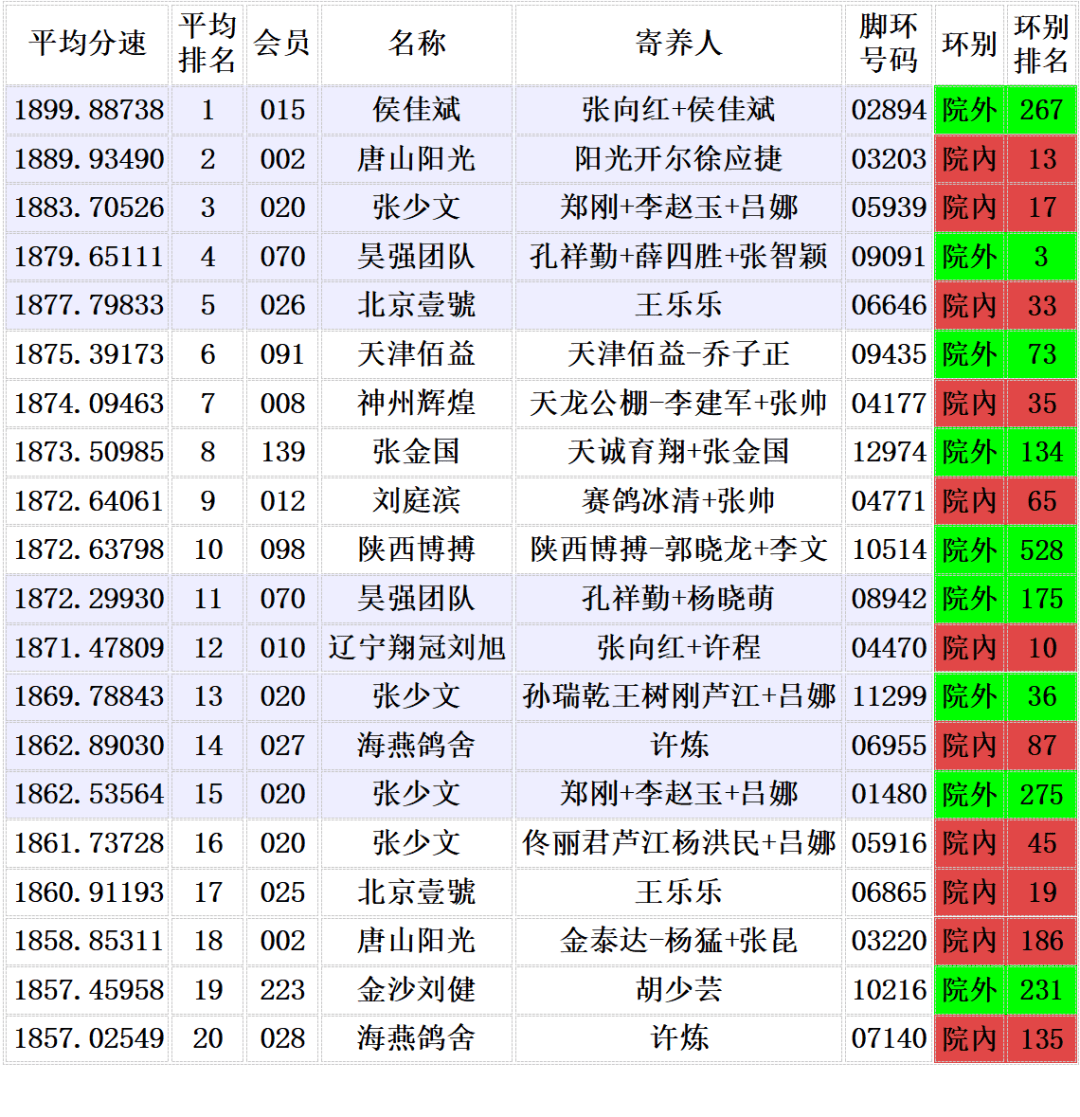Image resolution: width=1080 pixels, height=1117 pixels.
Task: Click ring rank cell 186
Action: (x=1042, y=941)
